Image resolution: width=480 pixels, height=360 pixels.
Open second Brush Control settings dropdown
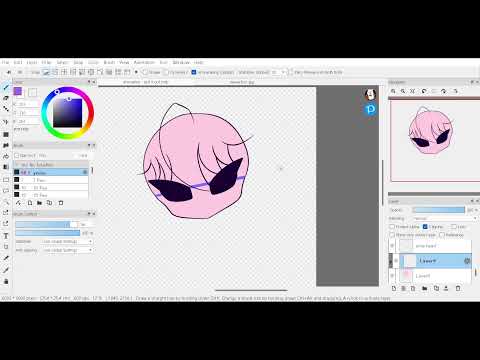(x=67, y=250)
